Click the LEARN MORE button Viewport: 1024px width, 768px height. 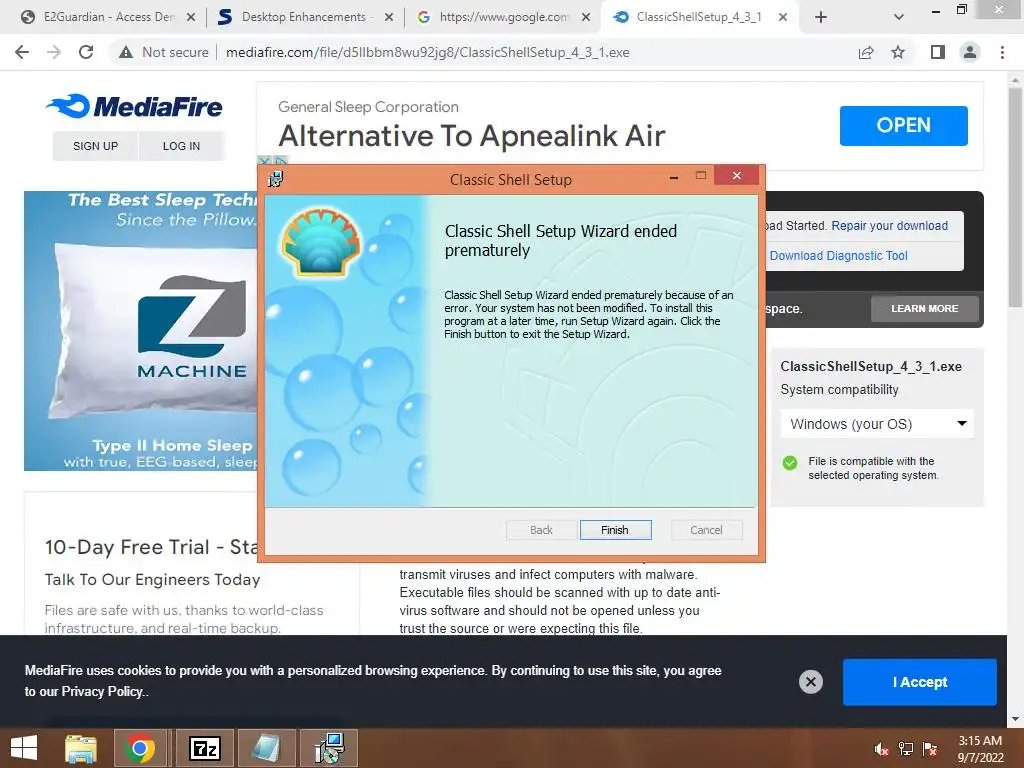pos(925,308)
